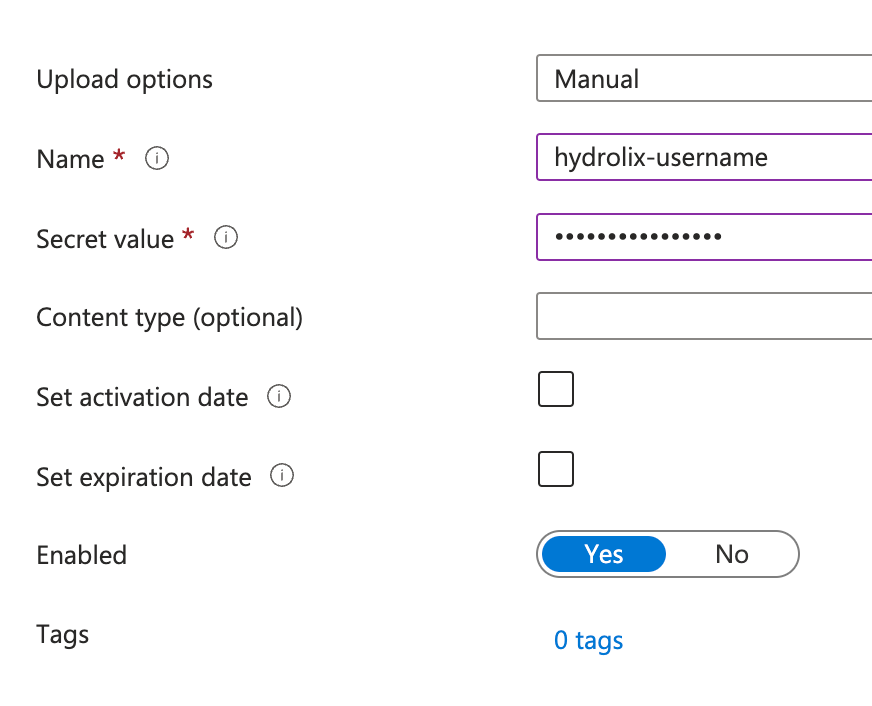872x706 pixels.
Task: Select Yes on the Enabled toggle
Action: coord(603,554)
